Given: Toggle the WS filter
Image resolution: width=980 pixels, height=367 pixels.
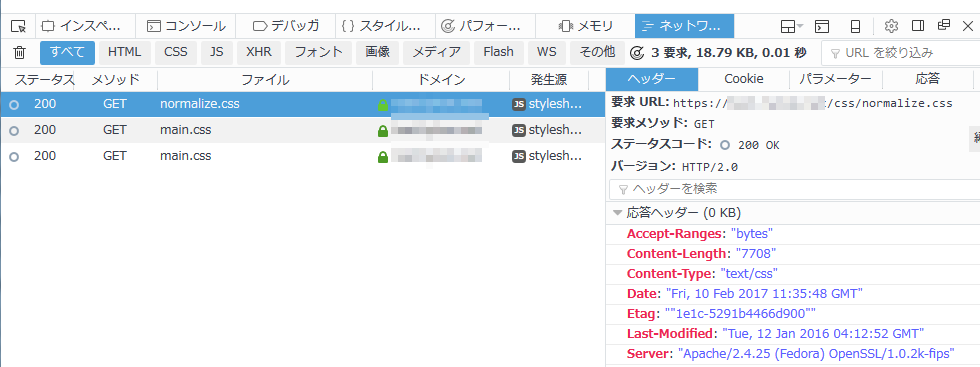Looking at the screenshot, I should [547, 53].
